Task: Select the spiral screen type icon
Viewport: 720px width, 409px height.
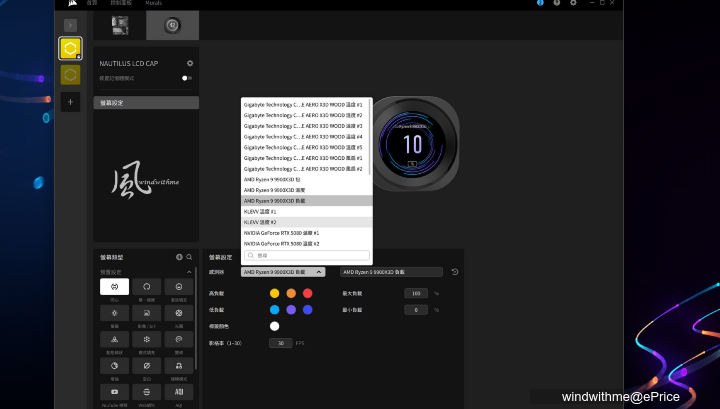Action: pos(179,339)
